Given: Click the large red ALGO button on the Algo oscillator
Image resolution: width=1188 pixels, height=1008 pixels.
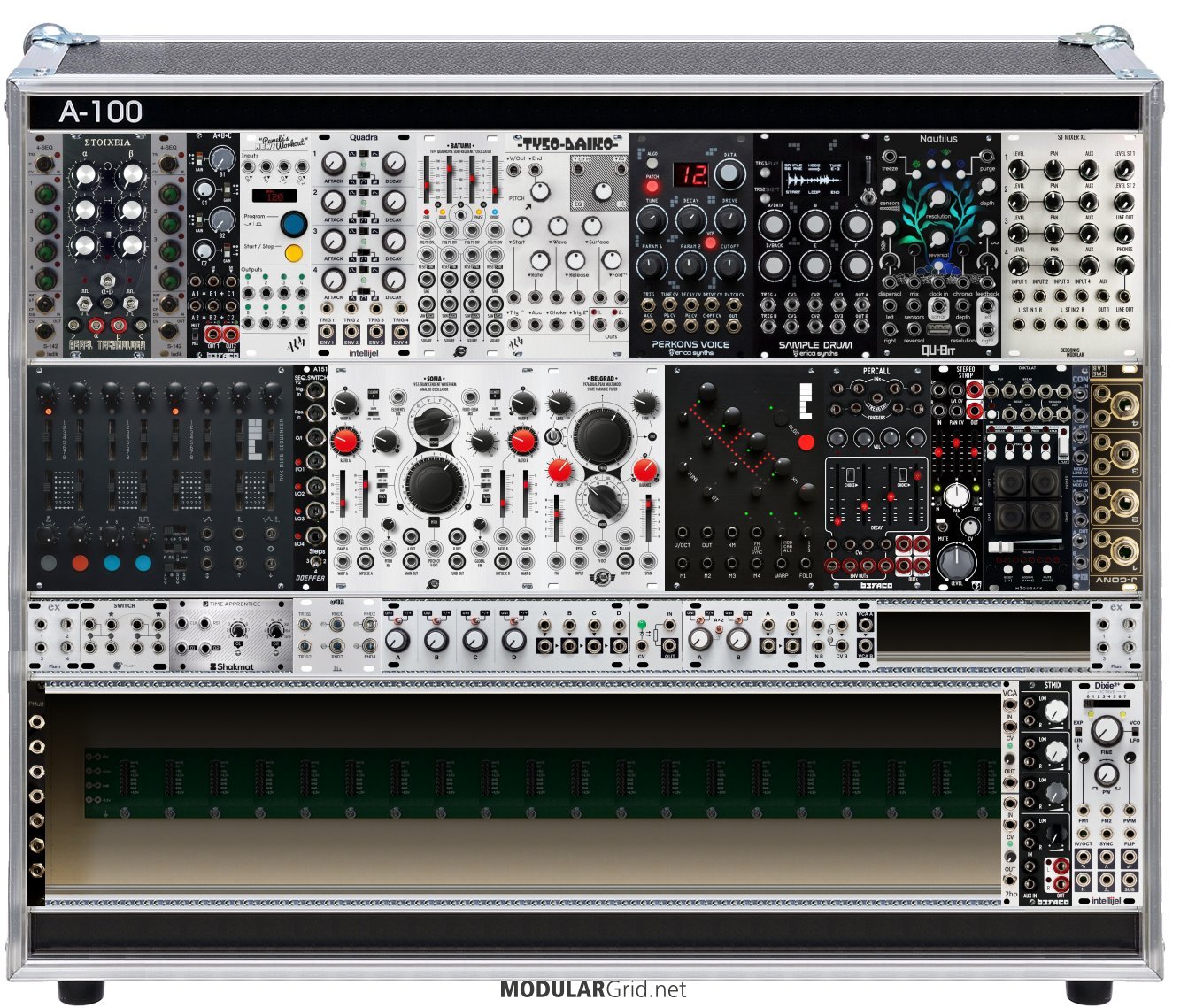Looking at the screenshot, I should coord(805,443).
